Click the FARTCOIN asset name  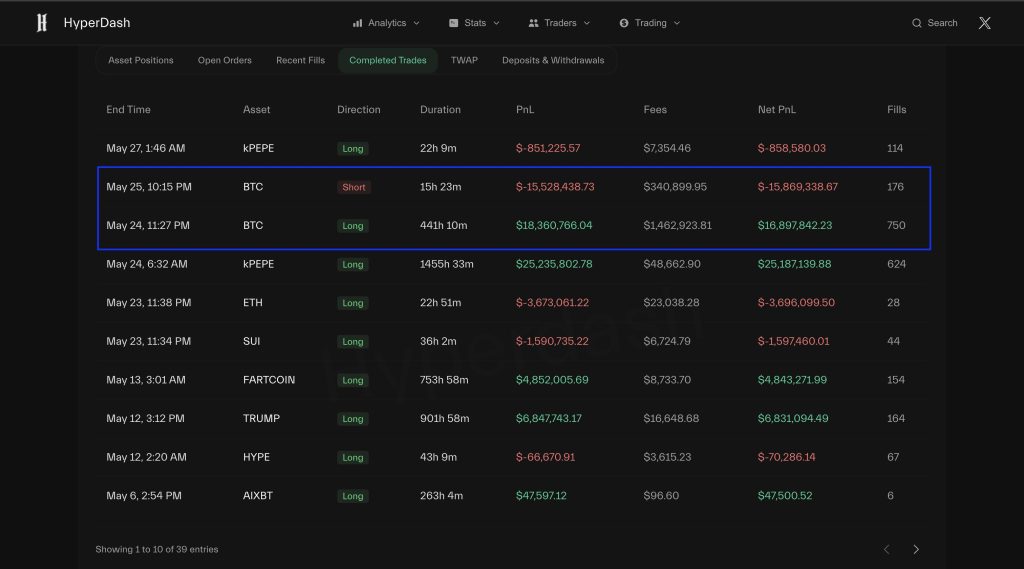pyautogui.click(x=269, y=380)
